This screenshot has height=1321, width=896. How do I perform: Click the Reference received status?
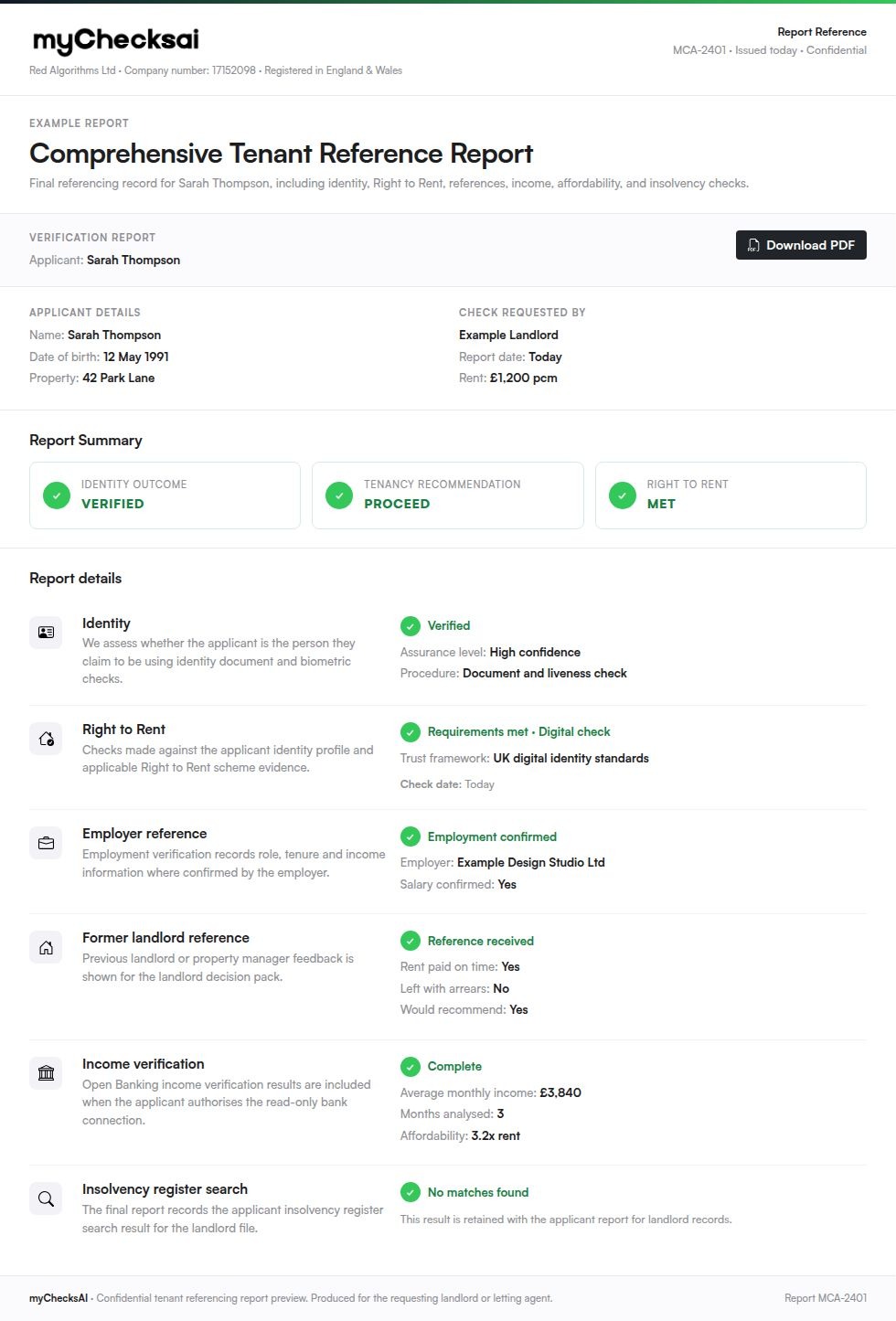click(x=481, y=942)
